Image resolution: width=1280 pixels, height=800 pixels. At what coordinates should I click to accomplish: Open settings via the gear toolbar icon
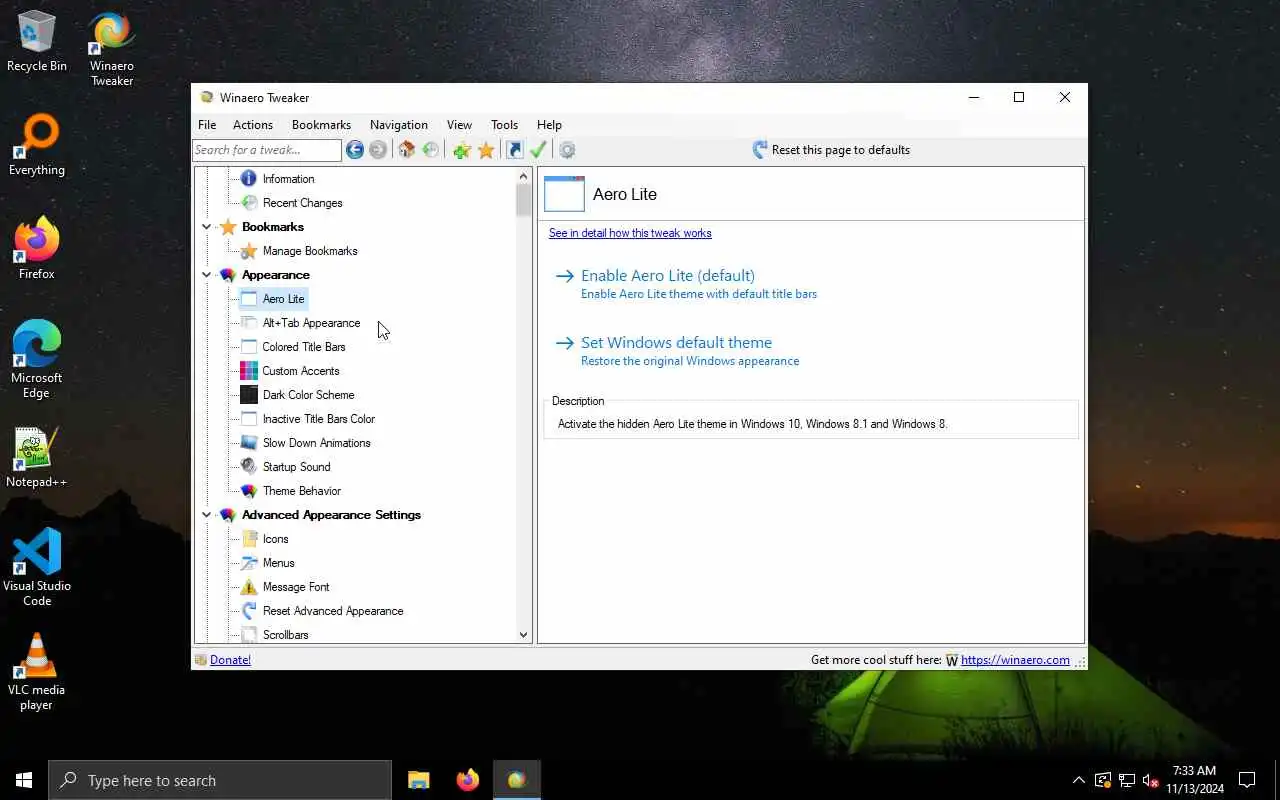(x=567, y=150)
